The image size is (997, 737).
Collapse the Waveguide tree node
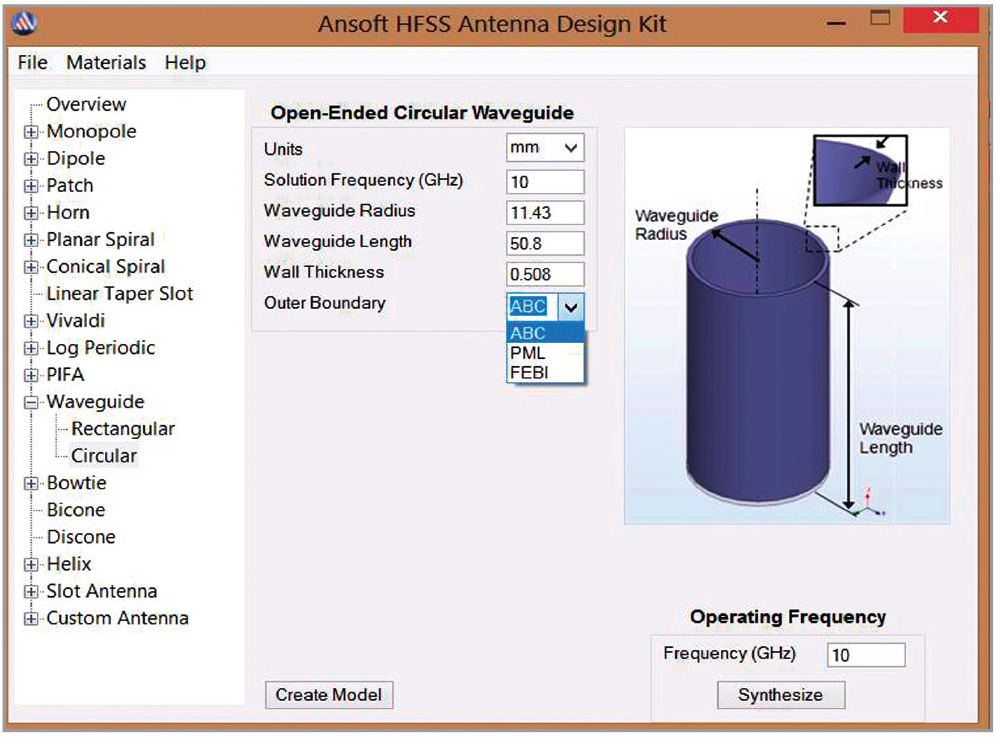point(31,402)
